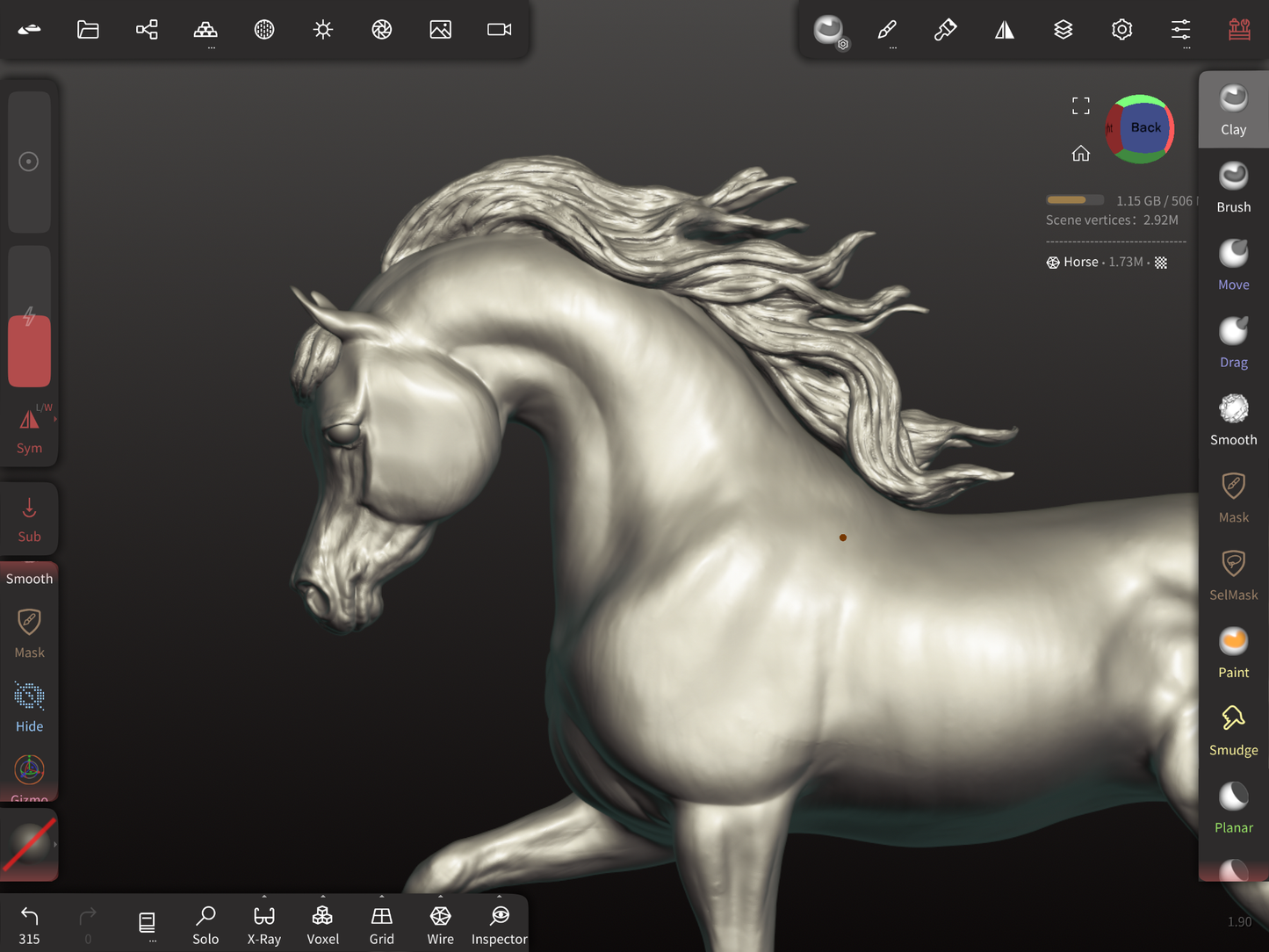Enable Solo mode

point(205,925)
